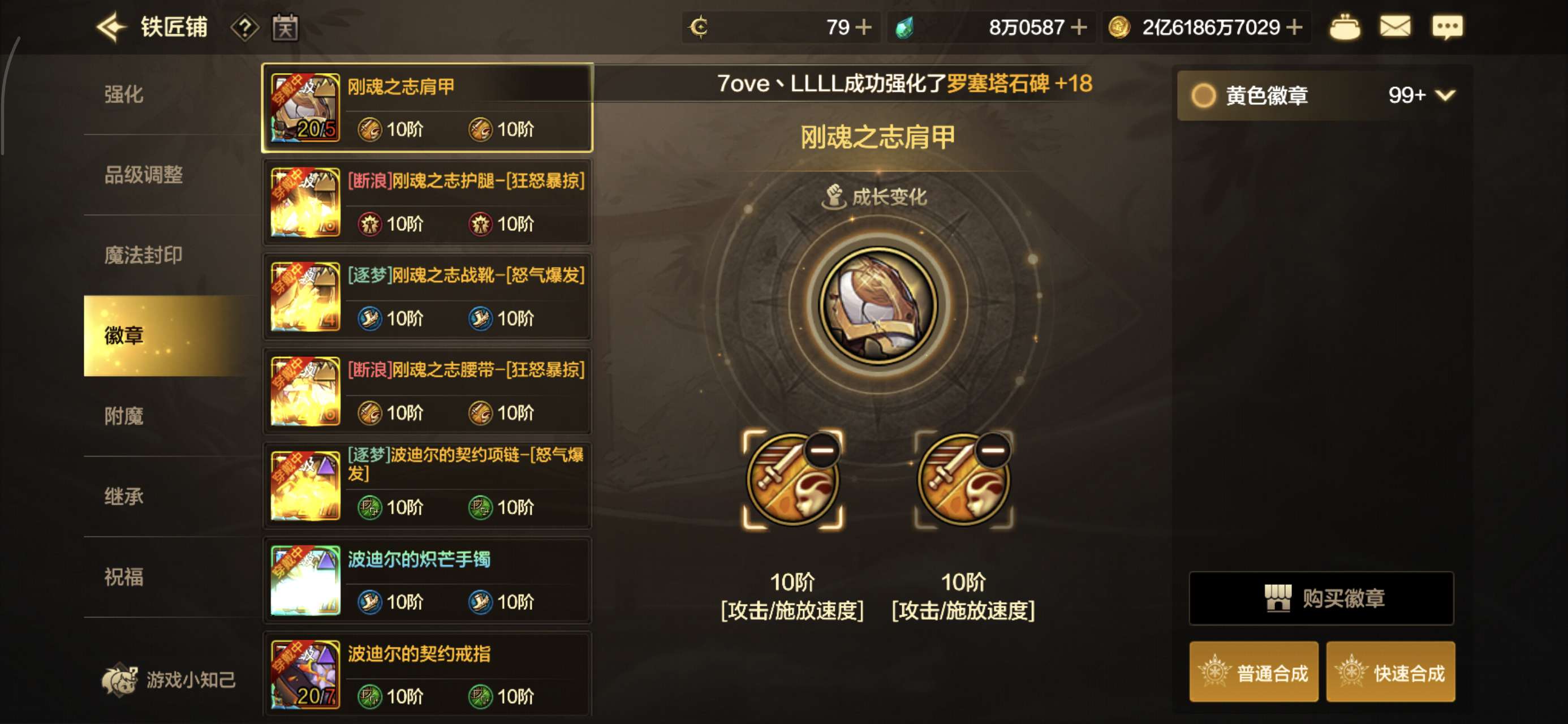Click the 普通合成 button

point(1254,672)
